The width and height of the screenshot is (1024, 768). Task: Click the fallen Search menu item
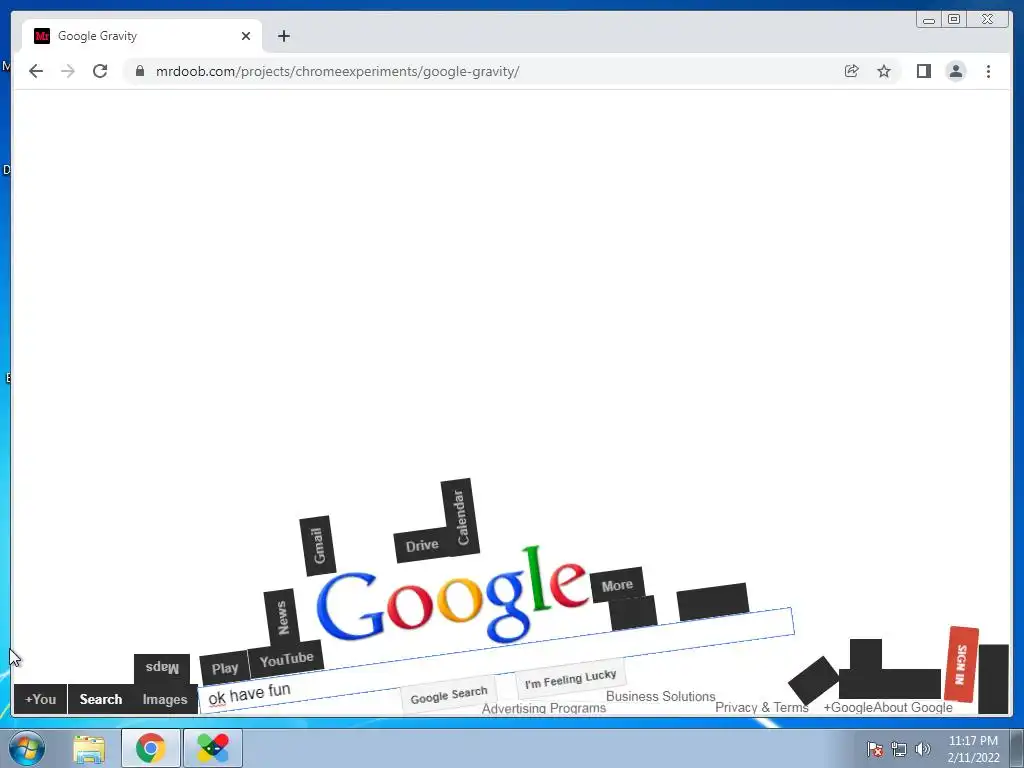pos(101,699)
